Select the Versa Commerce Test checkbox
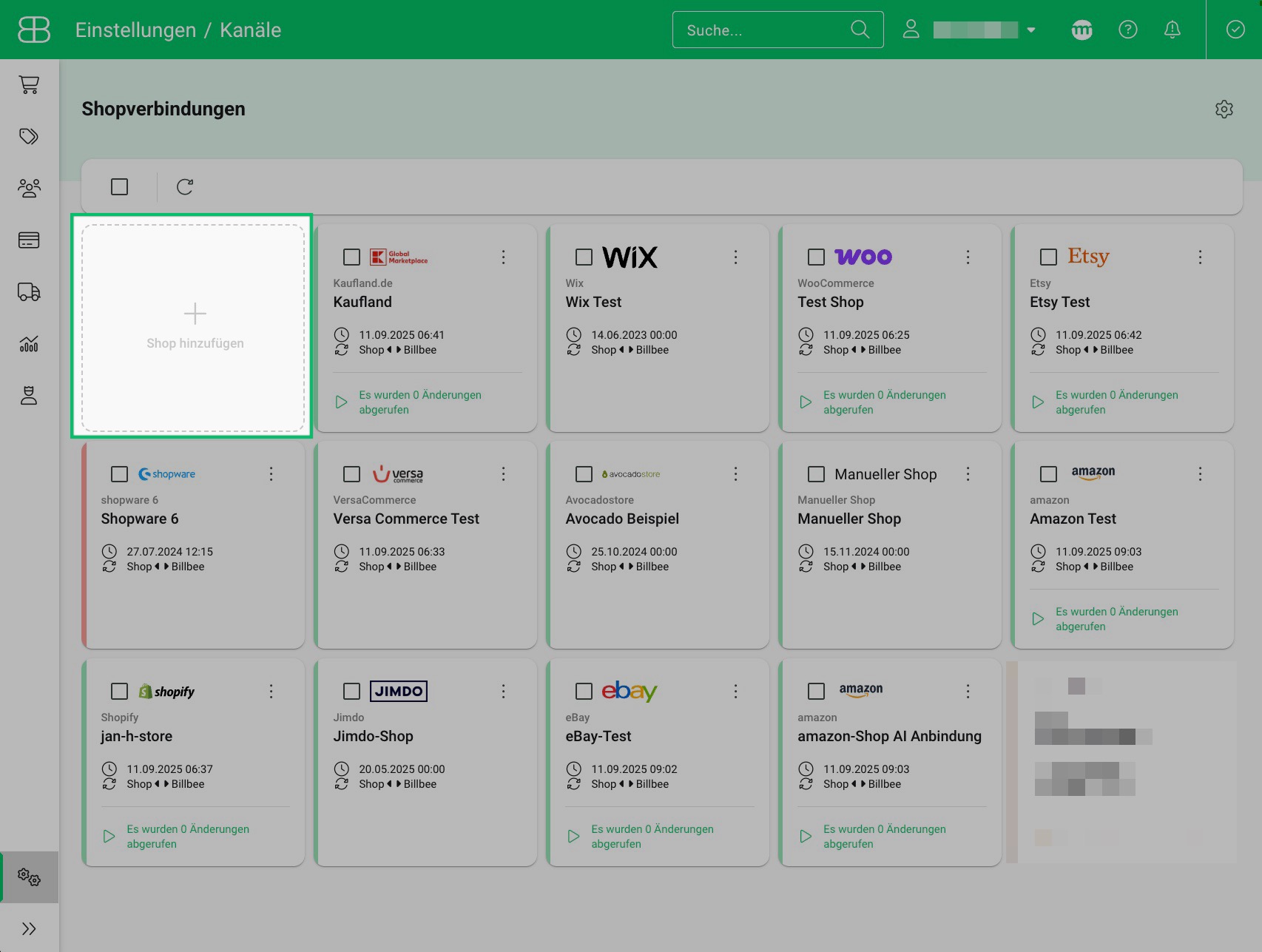This screenshot has height=952, width=1262. (x=351, y=474)
